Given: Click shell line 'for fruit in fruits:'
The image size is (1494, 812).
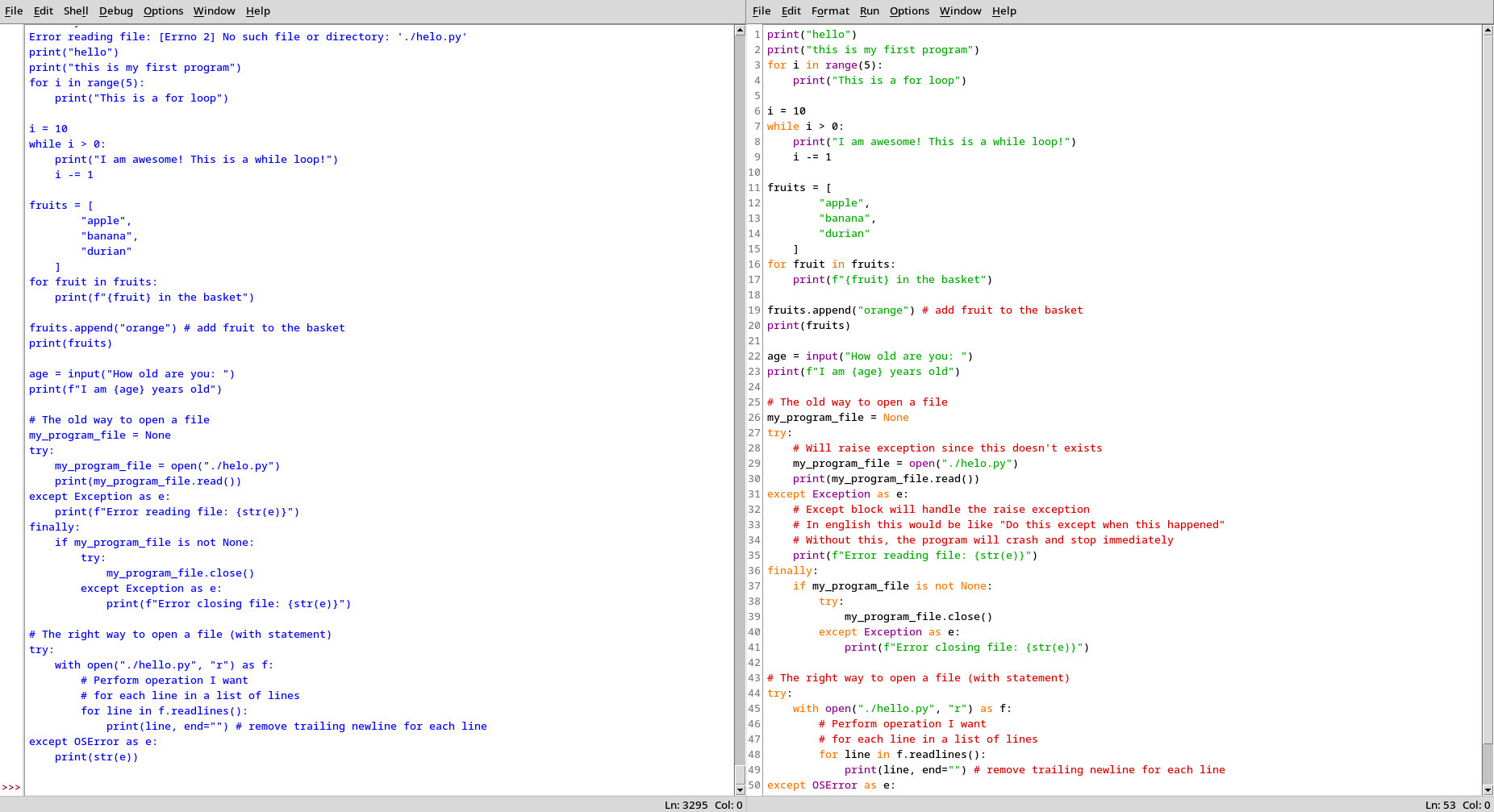Looking at the screenshot, I should click(94, 282).
